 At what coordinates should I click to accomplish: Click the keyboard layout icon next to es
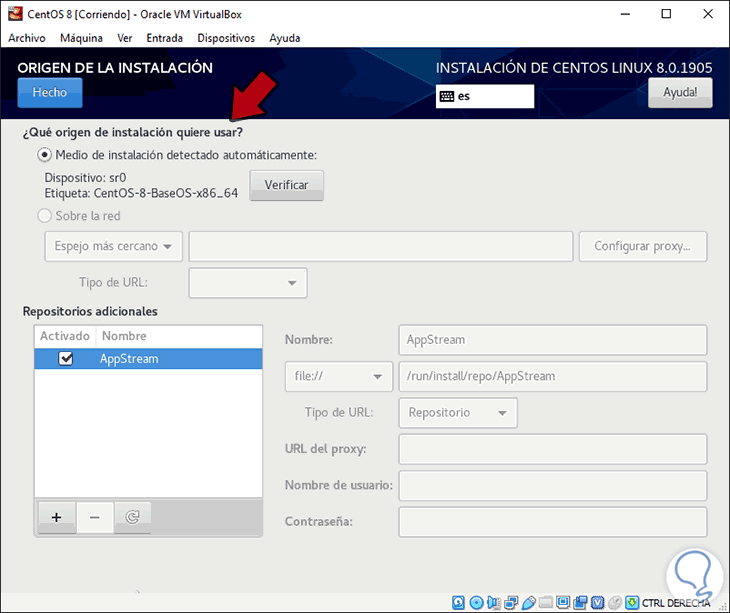[447, 96]
